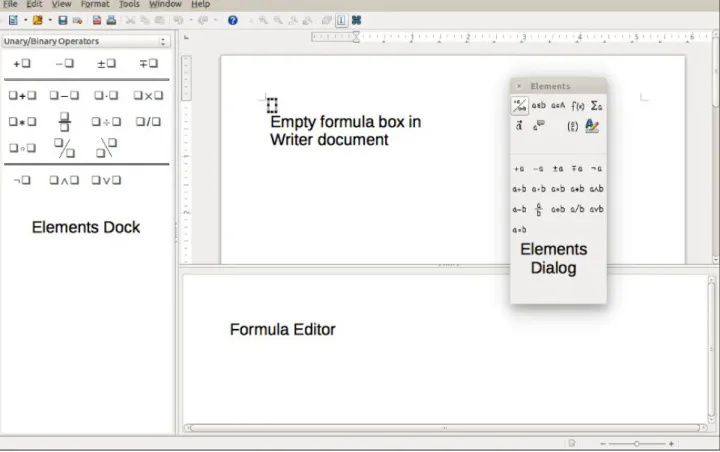Insert the addition template in Elements Dock
The width and height of the screenshot is (720, 452).
[22, 96]
